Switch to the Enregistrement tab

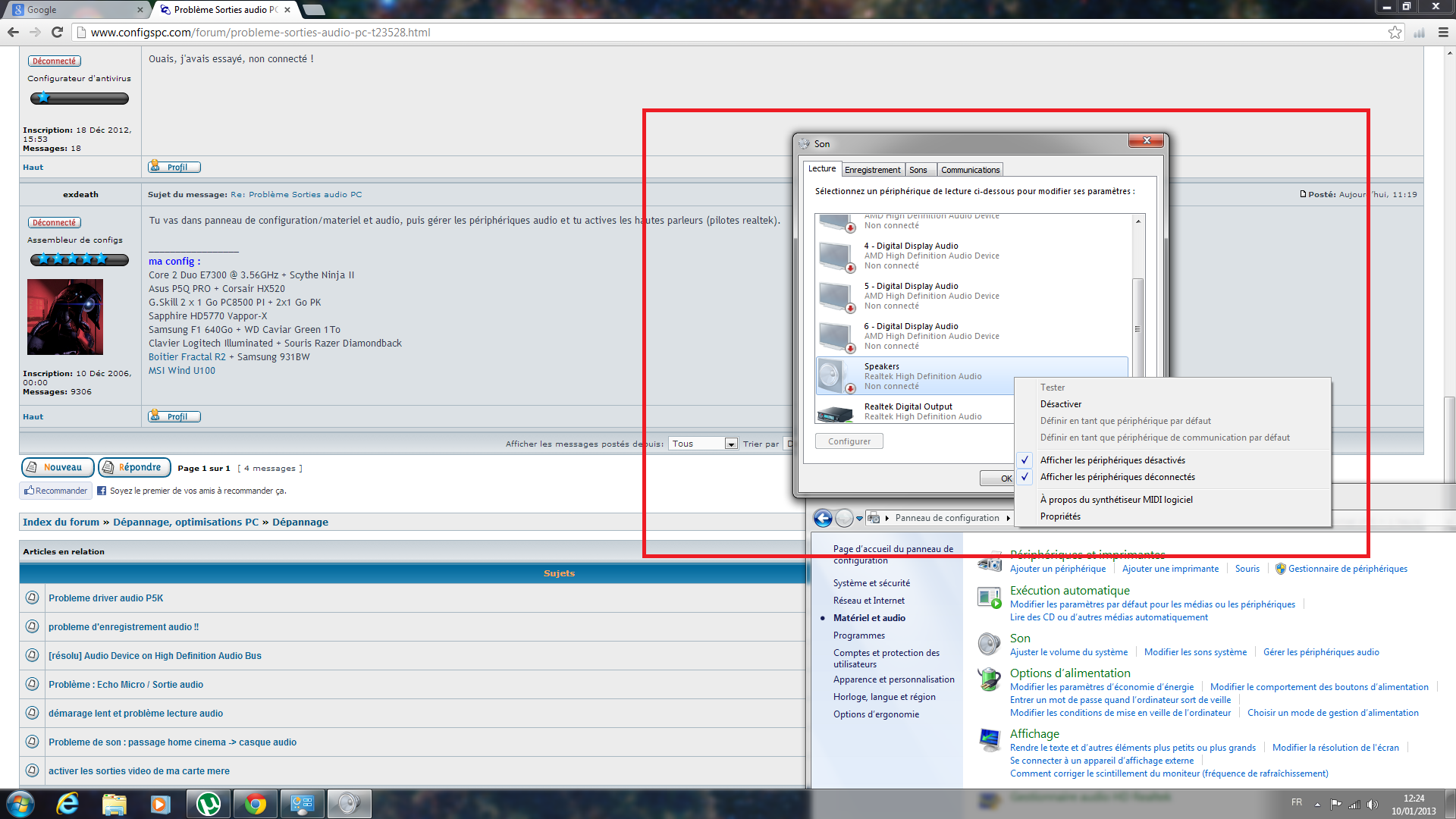click(x=872, y=170)
